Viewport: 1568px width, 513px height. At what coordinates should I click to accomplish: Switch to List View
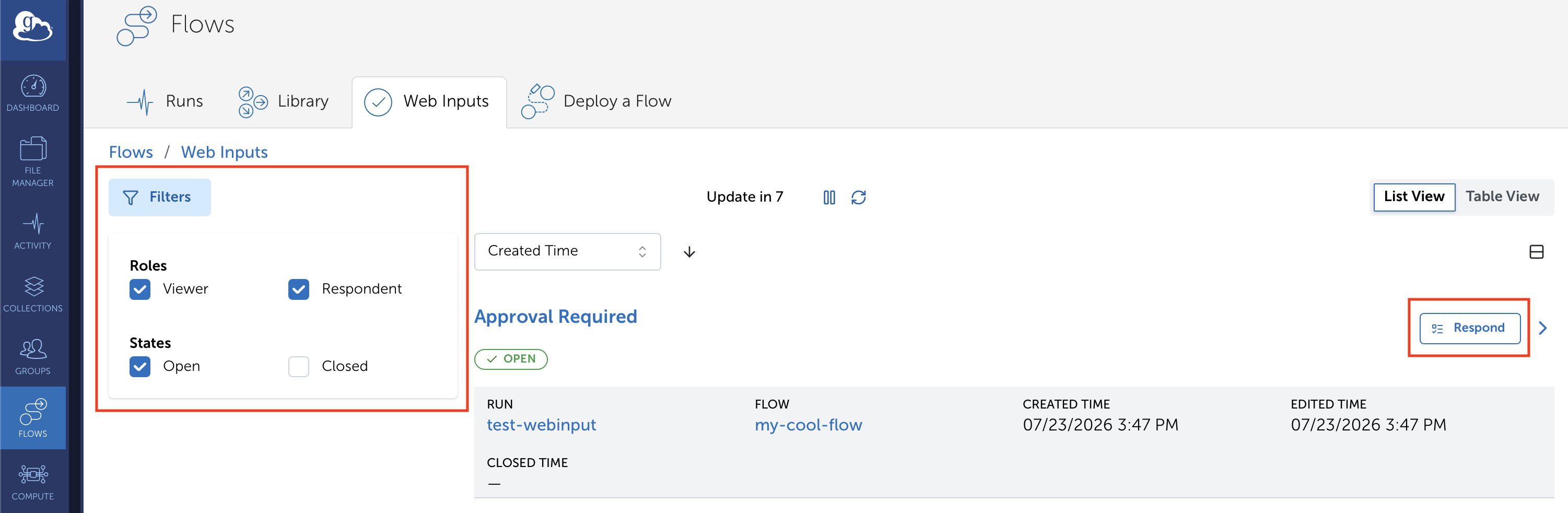[x=1414, y=196]
